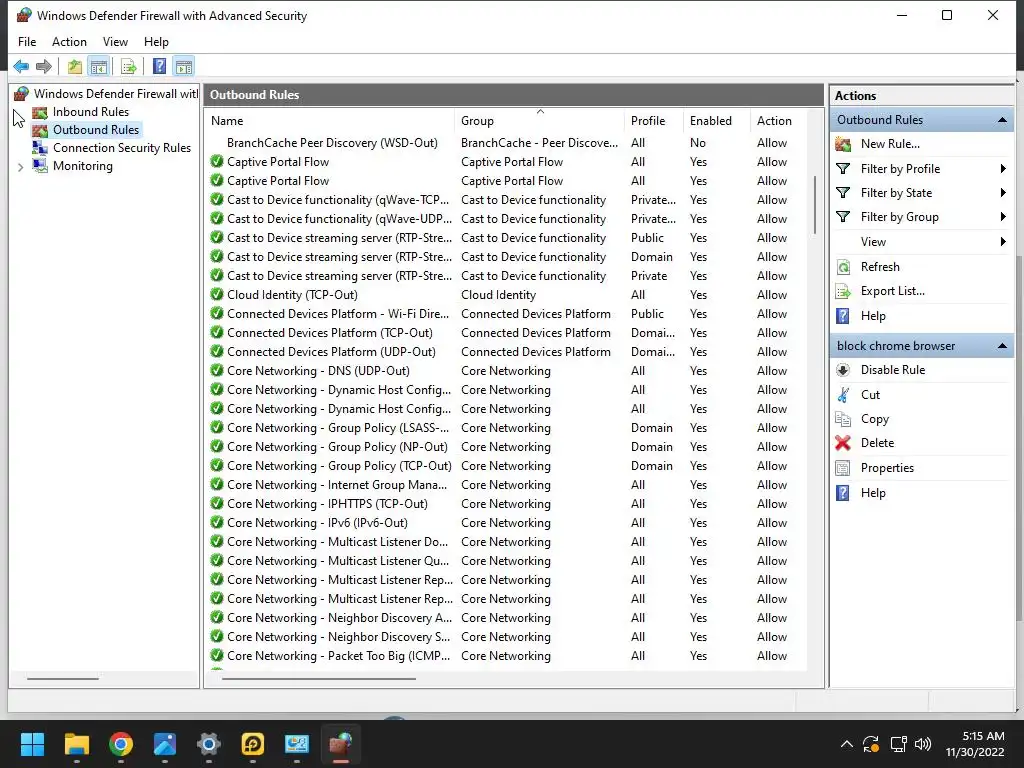The height and width of the screenshot is (768, 1024).
Task: Show hidden tray icons chevron
Action: (x=846, y=744)
